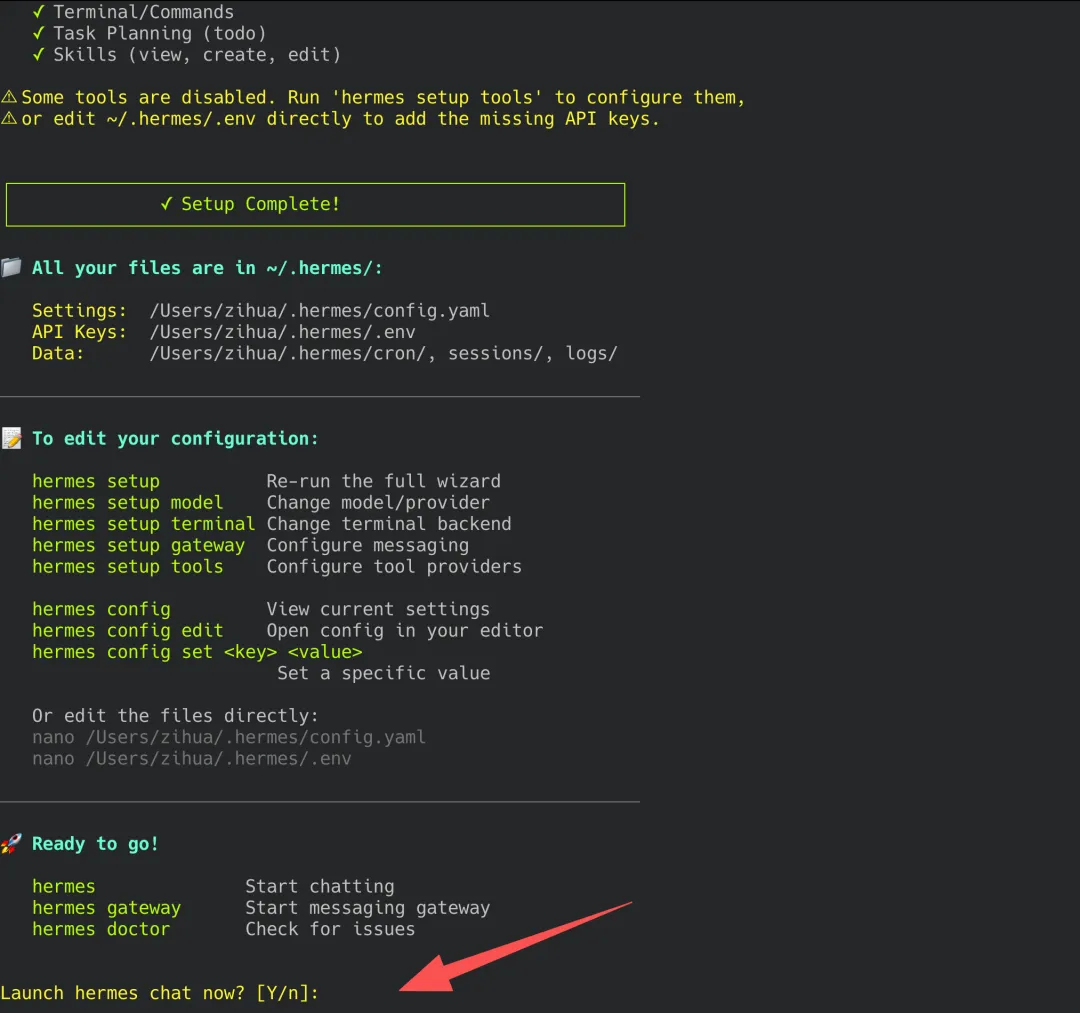Viewport: 1080px width, 1013px height.
Task: Click the 'Data:' label
Action: (x=58, y=353)
